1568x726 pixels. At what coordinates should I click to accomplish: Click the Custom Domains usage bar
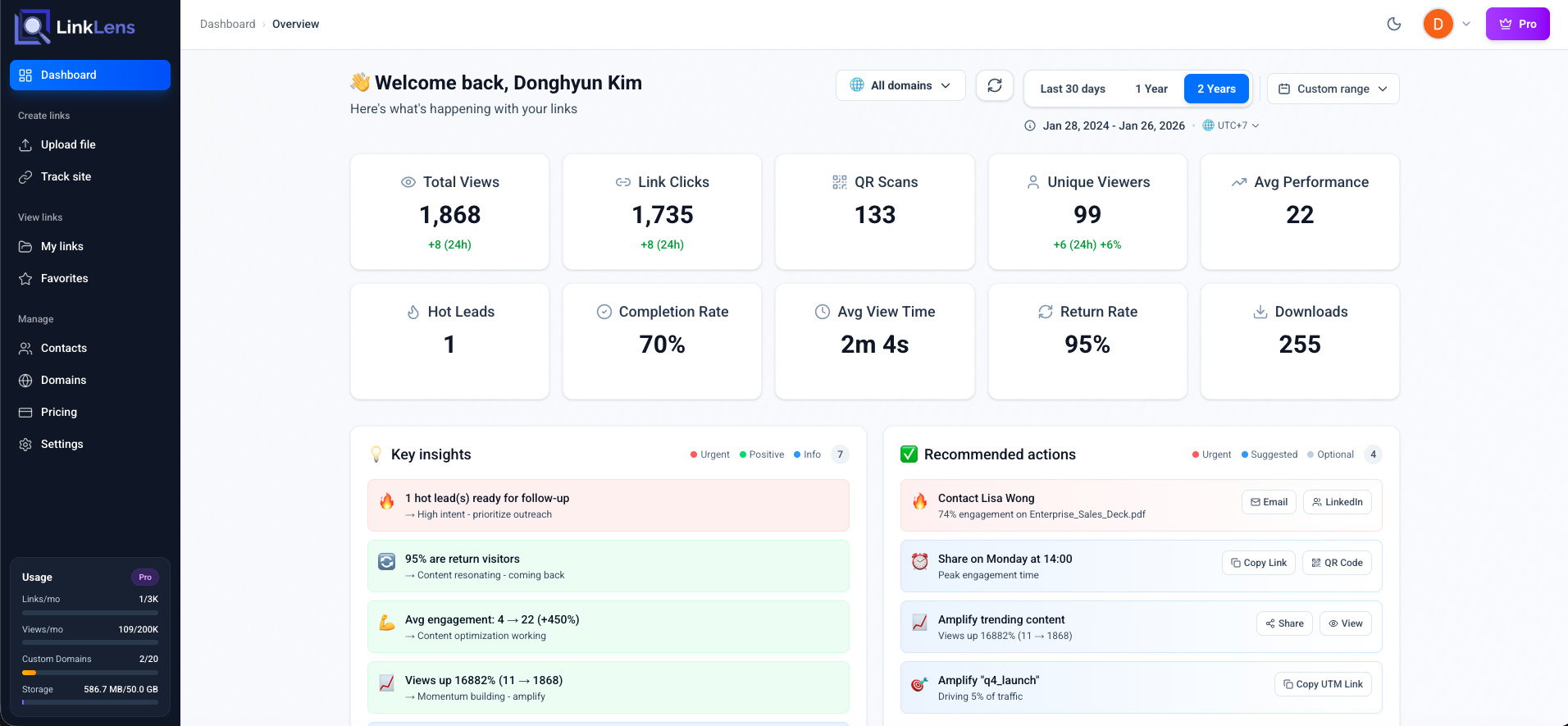pos(90,673)
